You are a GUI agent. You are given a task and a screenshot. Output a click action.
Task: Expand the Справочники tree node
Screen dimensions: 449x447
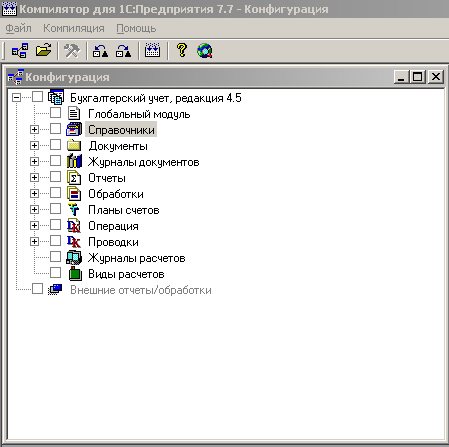point(34,129)
